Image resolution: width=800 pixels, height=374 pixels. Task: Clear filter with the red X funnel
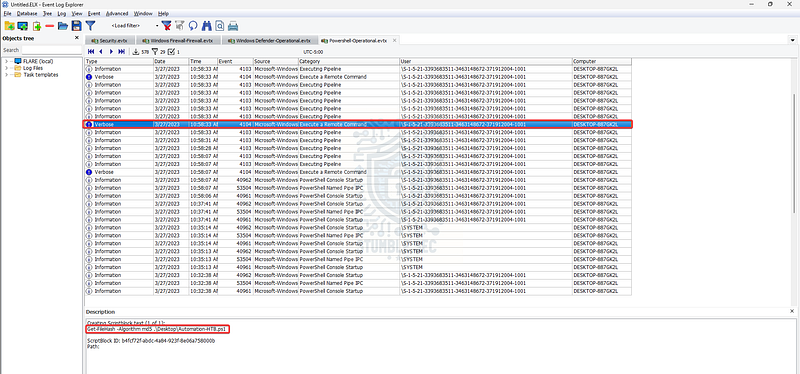click(166, 26)
